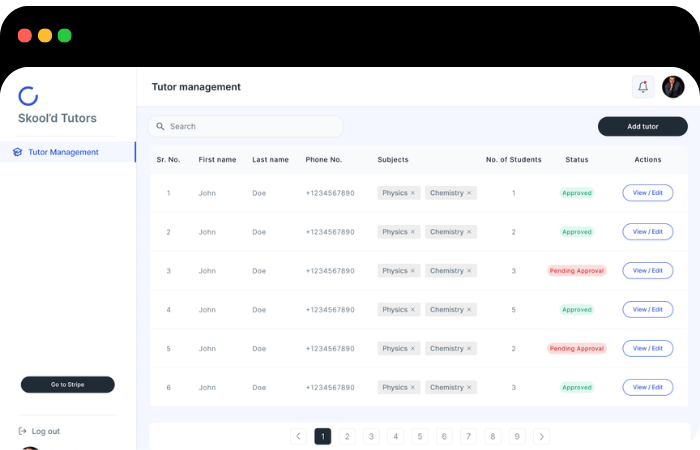
Task: Click View / Edit for row 2
Action: (x=647, y=232)
